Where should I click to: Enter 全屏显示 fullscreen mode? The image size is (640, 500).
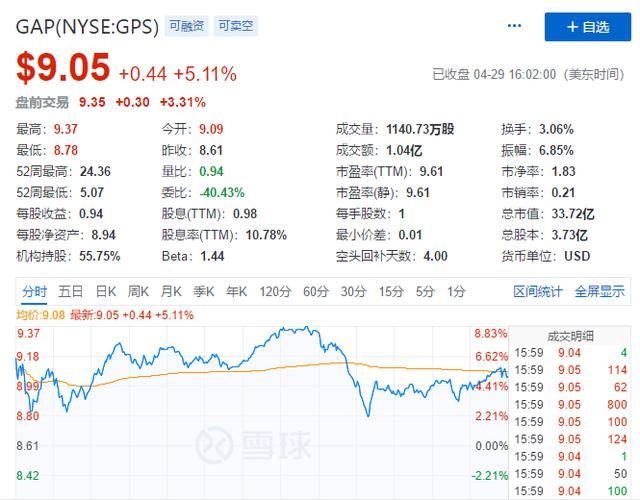click(599, 292)
